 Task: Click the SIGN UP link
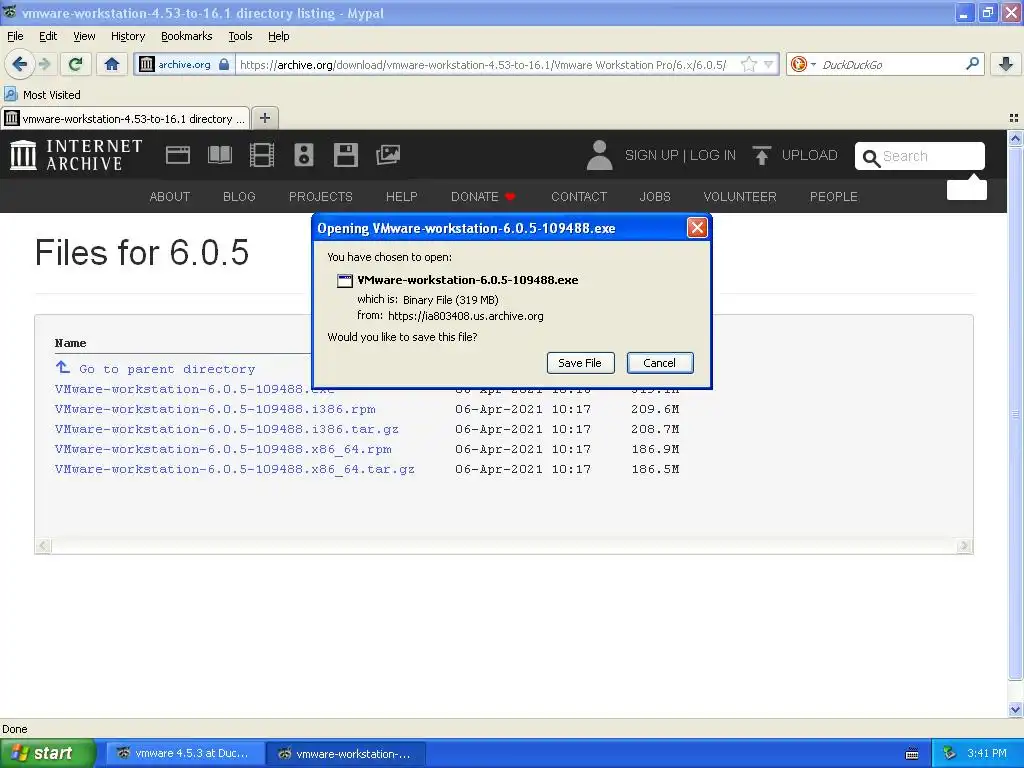click(651, 155)
